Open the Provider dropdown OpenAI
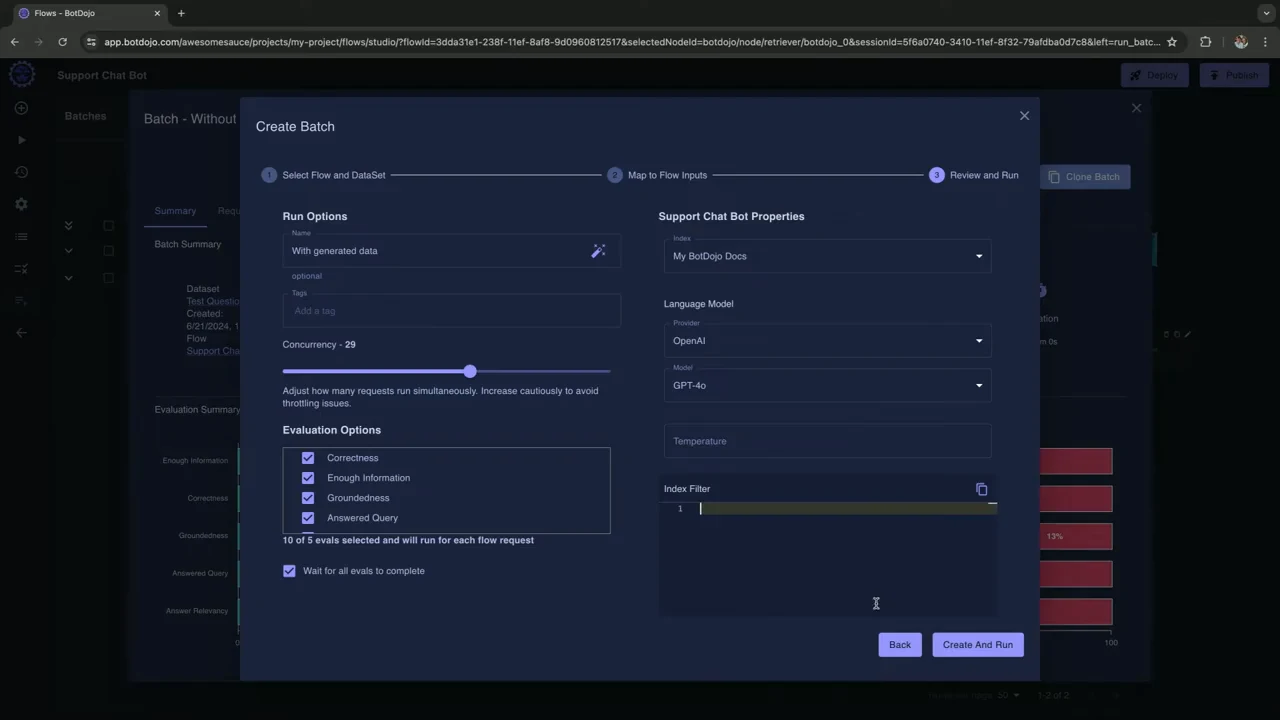Viewport: 1280px width, 720px height. click(827, 341)
